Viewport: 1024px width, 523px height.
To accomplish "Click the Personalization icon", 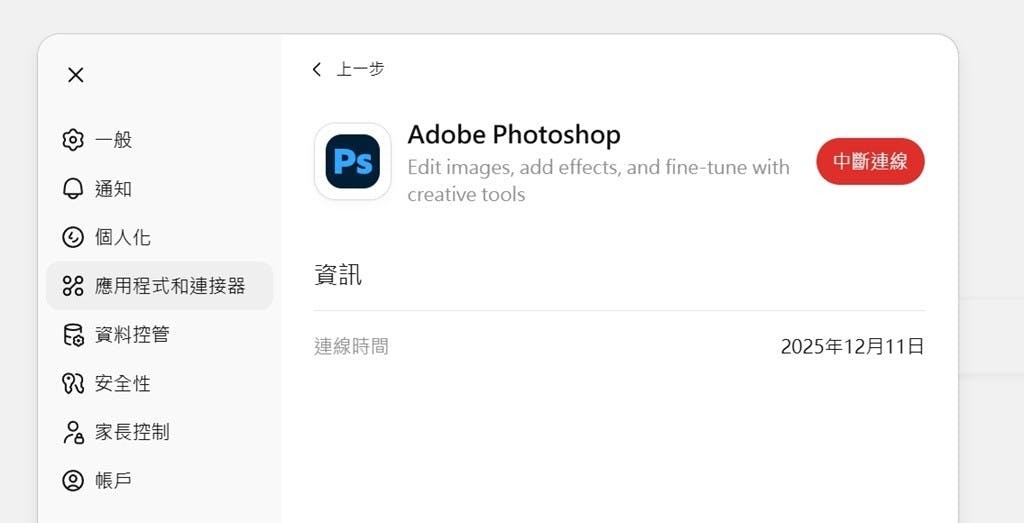I will point(73,237).
